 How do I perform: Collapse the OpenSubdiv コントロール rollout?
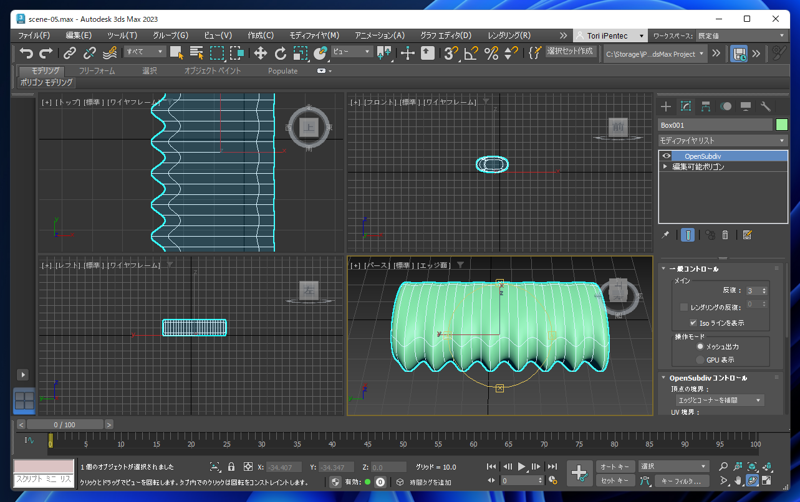[x=664, y=378]
